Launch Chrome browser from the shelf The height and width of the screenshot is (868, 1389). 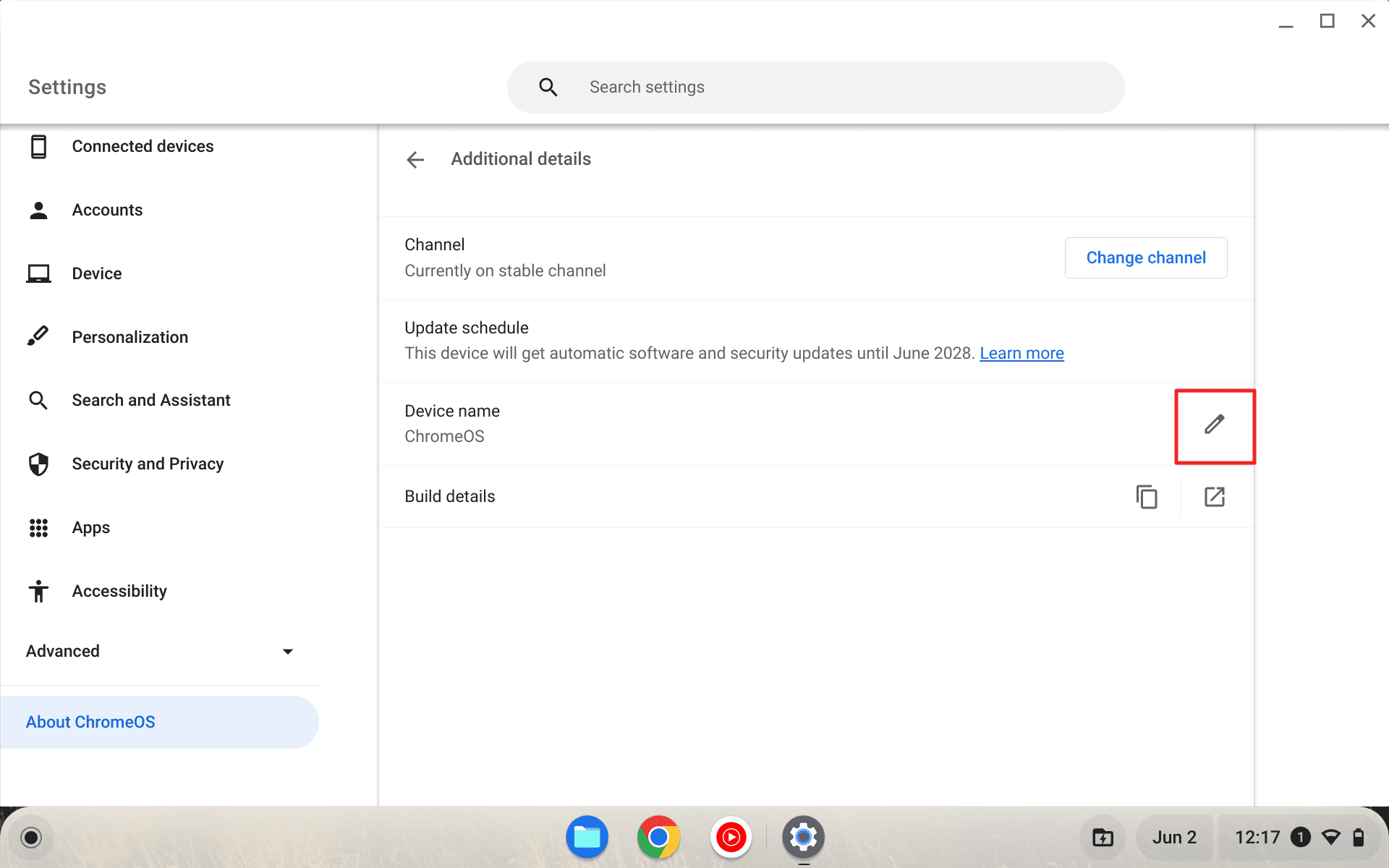(658, 837)
